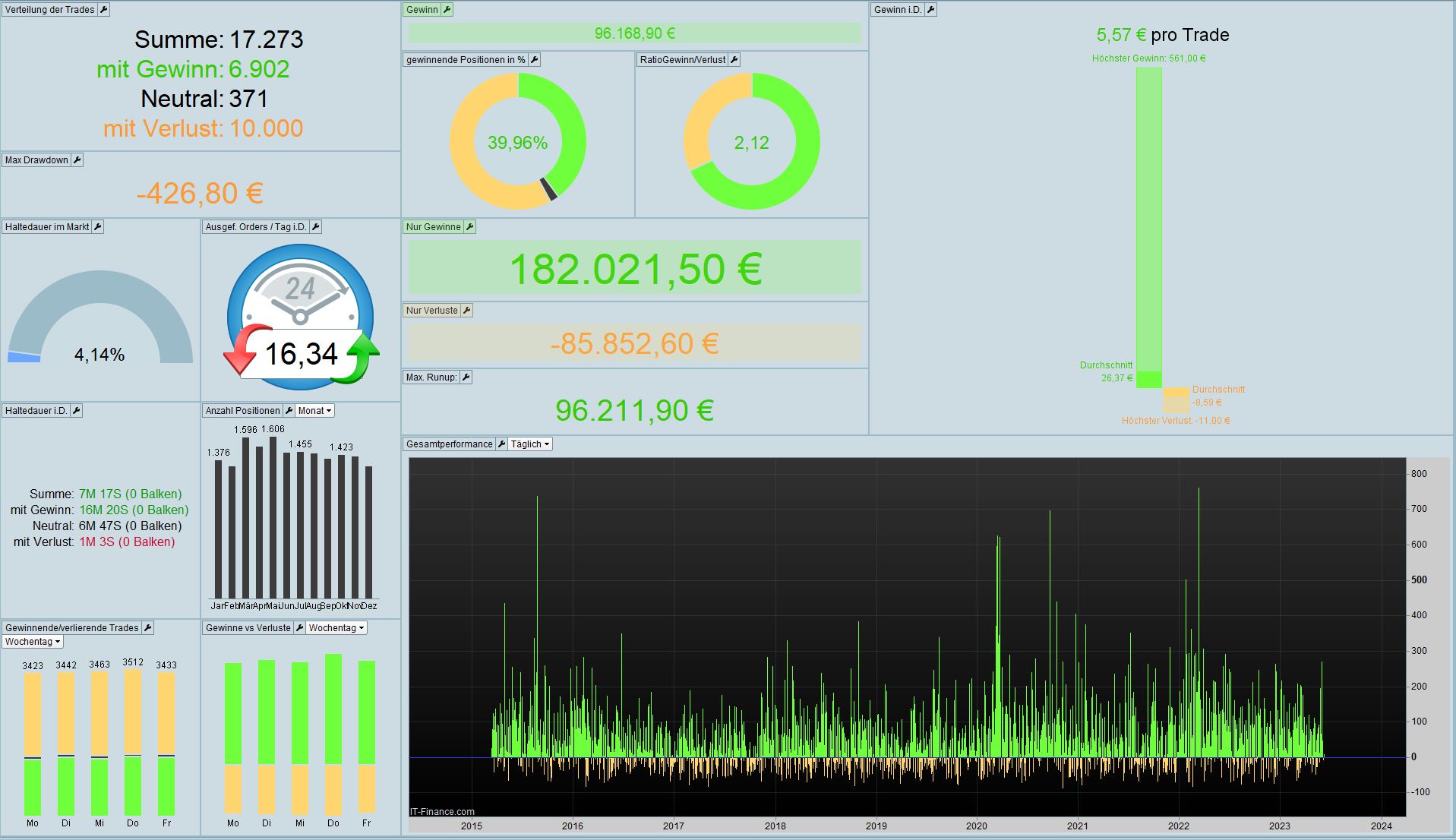Open the Max Drawdown panel wrench
Screen dimensions: 1456x840
(77, 160)
